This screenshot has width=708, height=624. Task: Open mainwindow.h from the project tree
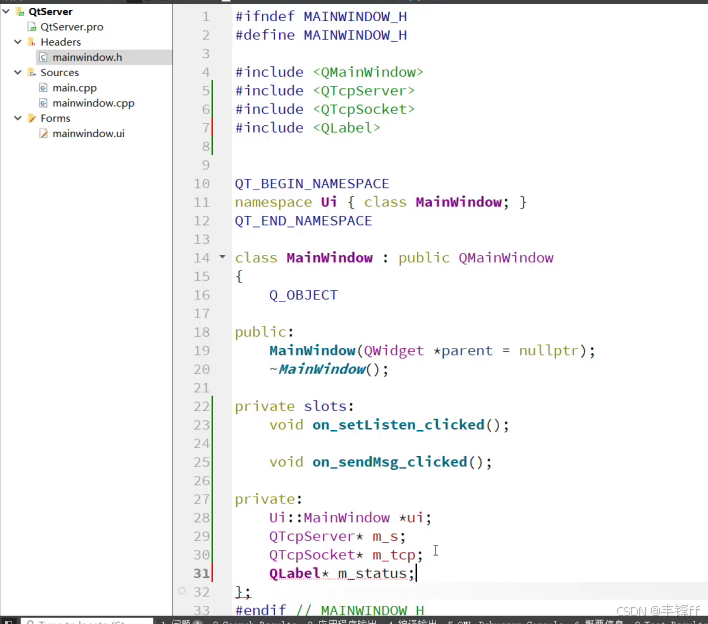[87, 57]
